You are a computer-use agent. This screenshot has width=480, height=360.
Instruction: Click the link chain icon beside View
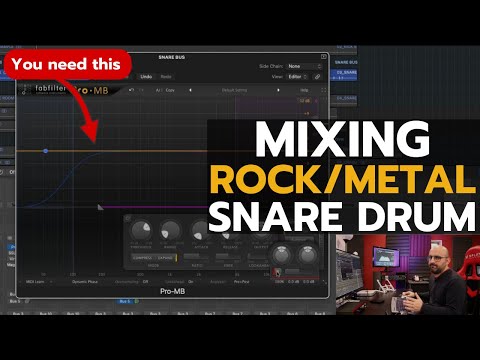coord(317,77)
